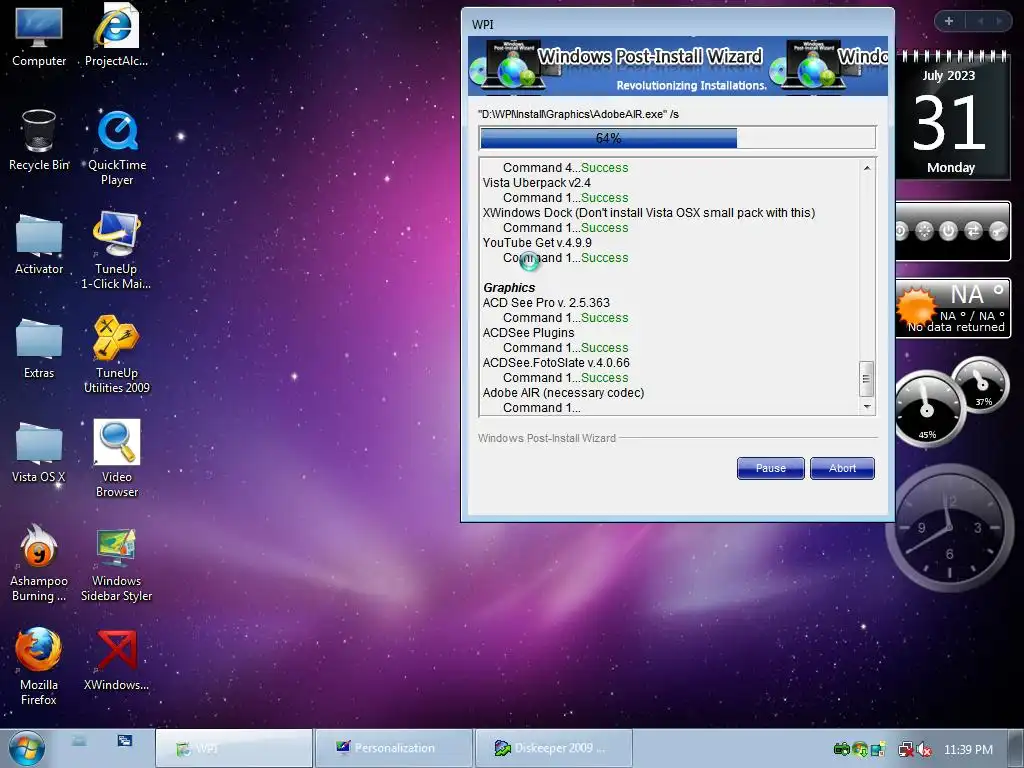Click the Windows Start orb
Viewport: 1024px width, 768px height.
point(26,748)
